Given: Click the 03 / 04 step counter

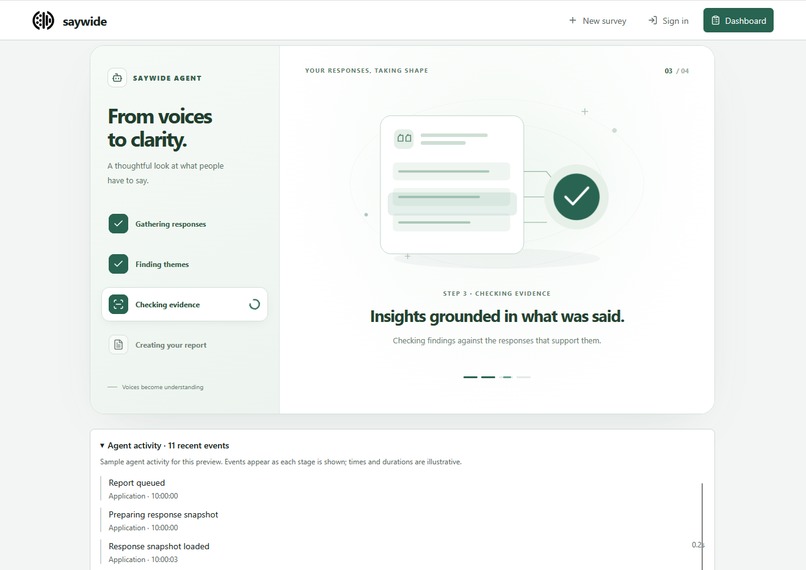Looking at the screenshot, I should pos(676,71).
